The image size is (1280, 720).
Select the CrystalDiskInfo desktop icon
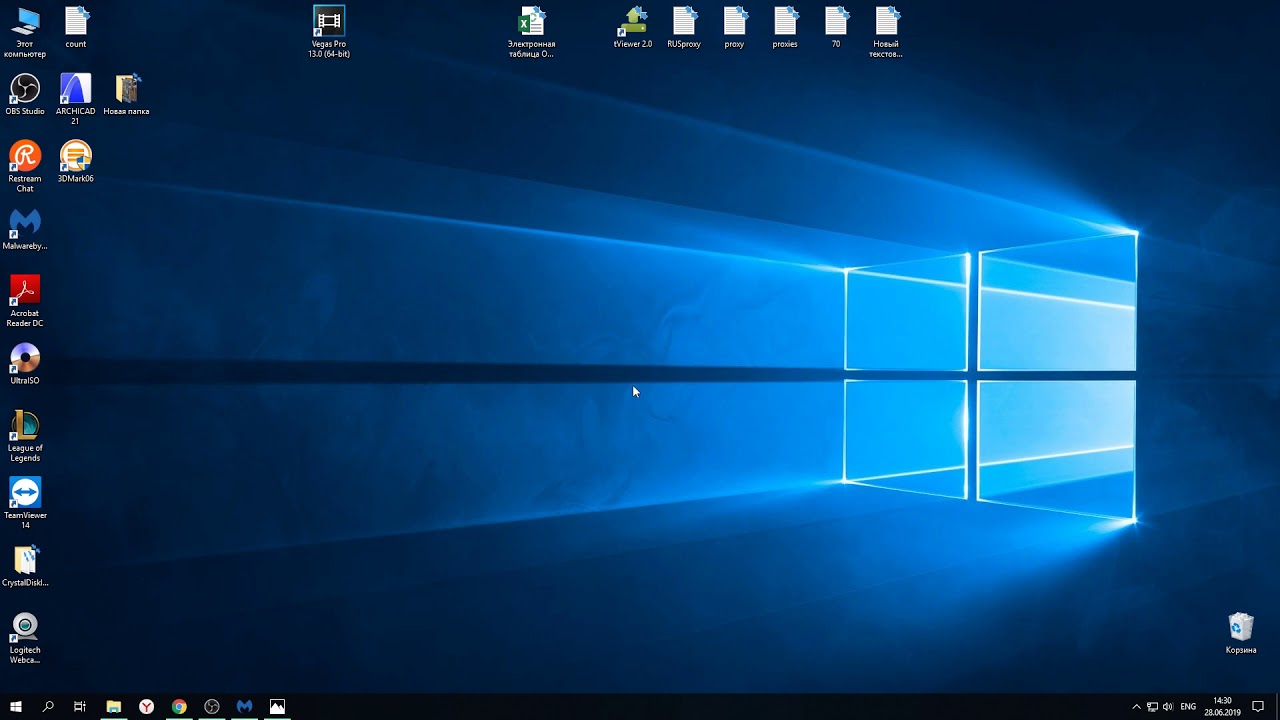point(25,566)
